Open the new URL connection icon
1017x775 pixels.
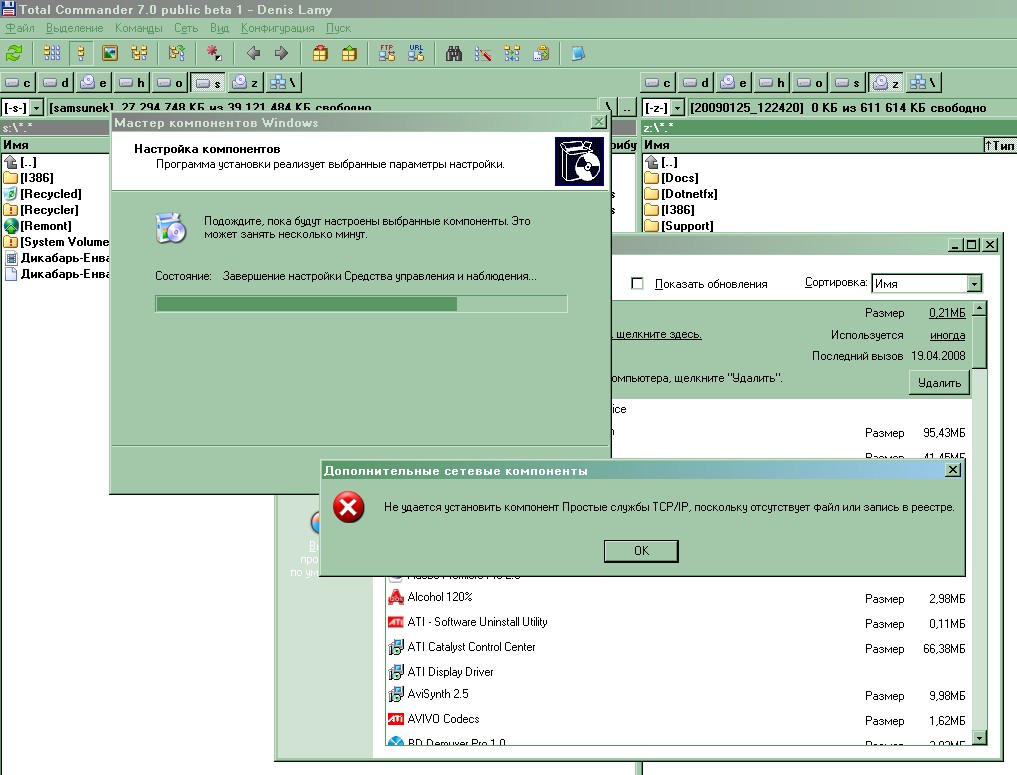(416, 53)
